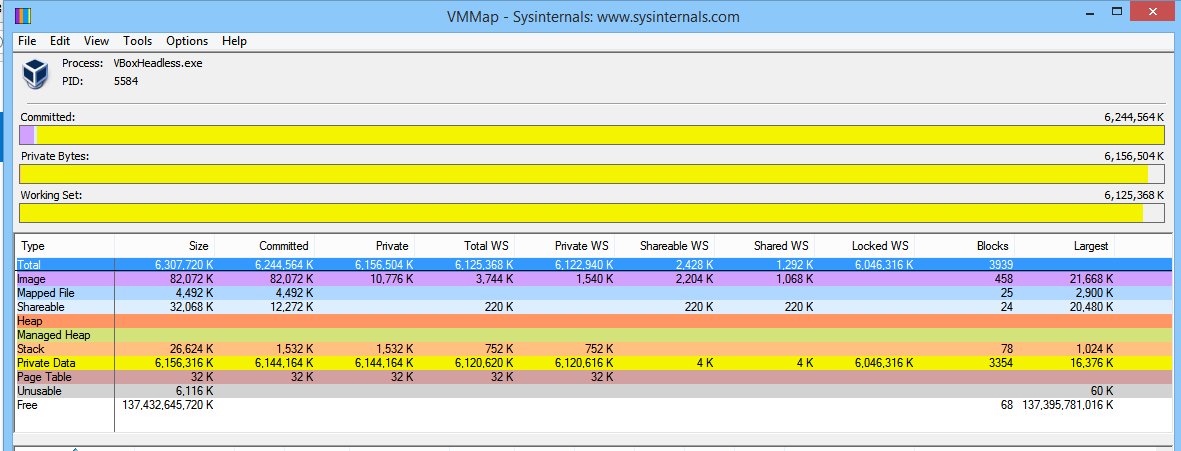Viewport: 1181px width, 451px height.
Task: Open the Edit menu
Action: [60, 41]
